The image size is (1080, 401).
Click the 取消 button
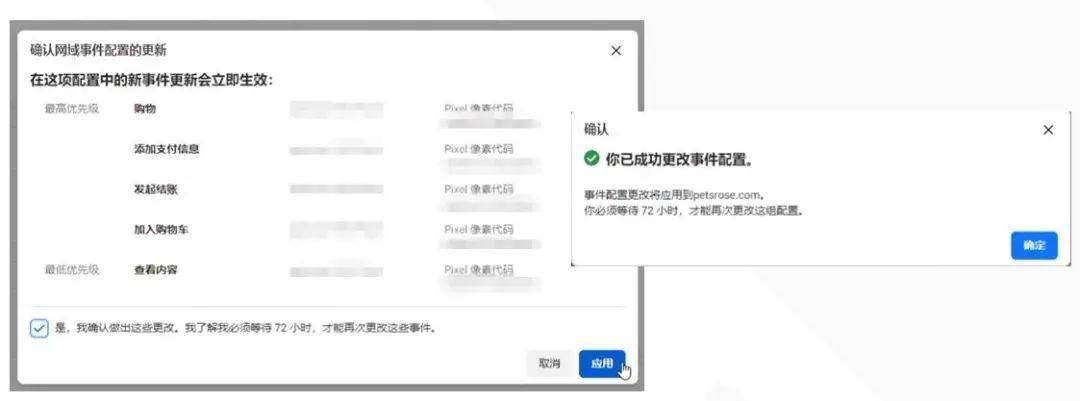[x=549, y=363]
